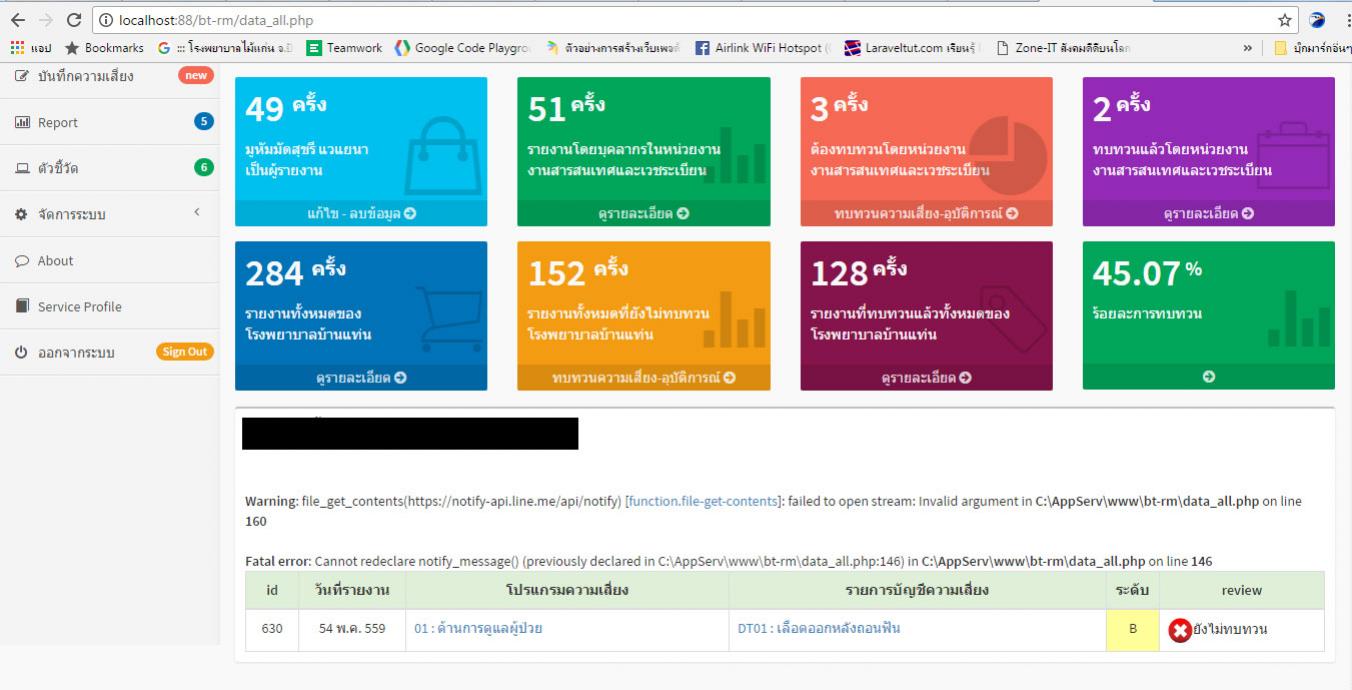Click the id 630 table cell
This screenshot has width=1352, height=690.
[272, 630]
